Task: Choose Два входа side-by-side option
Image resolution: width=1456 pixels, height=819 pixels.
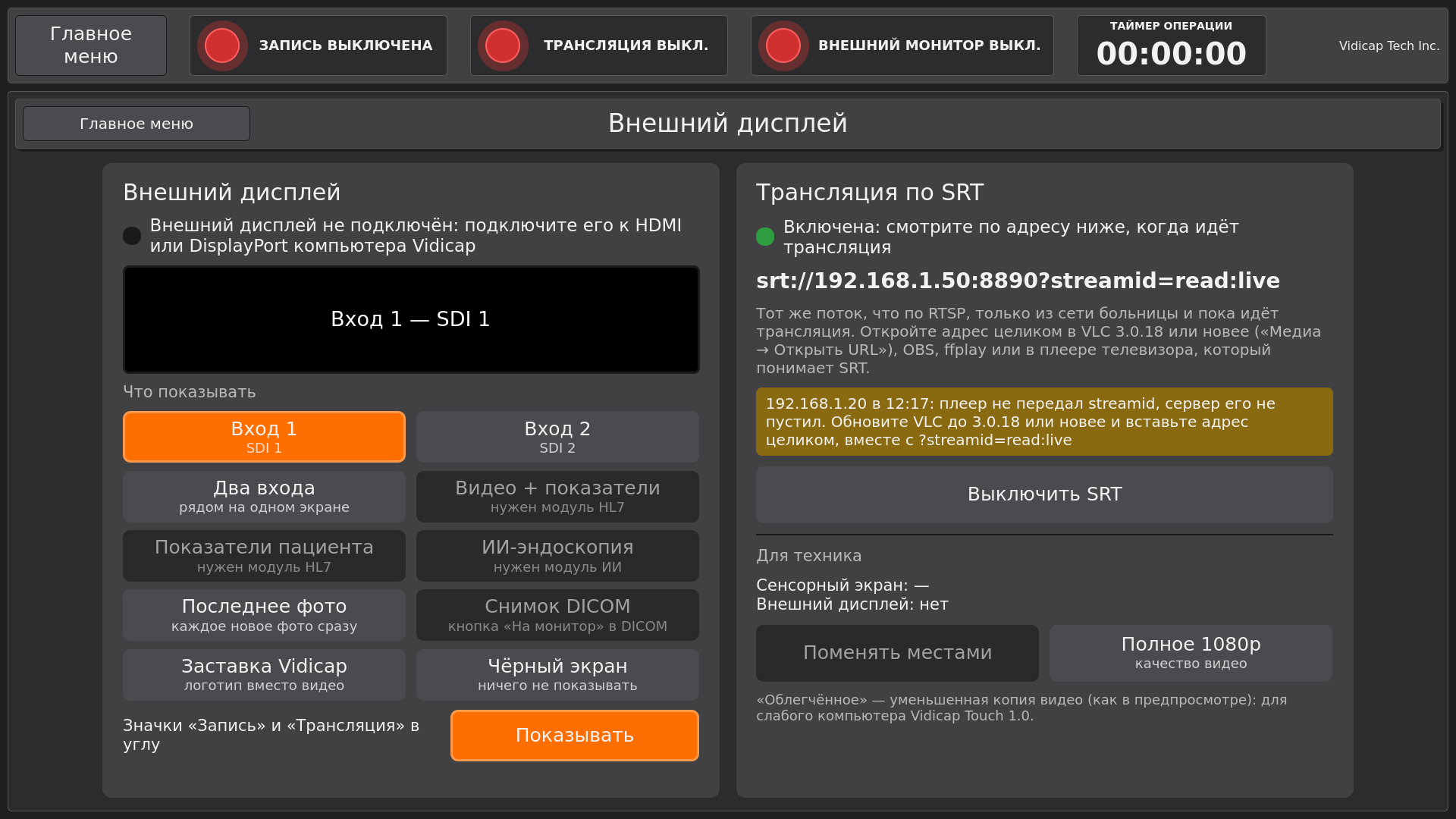Action: tap(264, 496)
